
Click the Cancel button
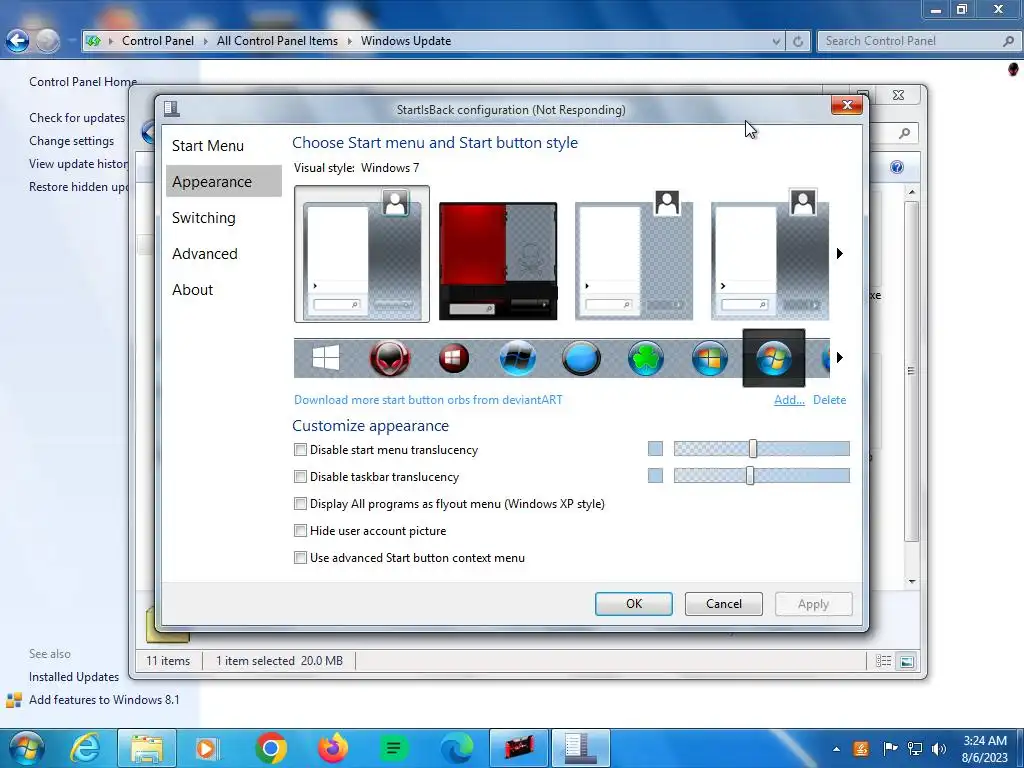click(724, 604)
